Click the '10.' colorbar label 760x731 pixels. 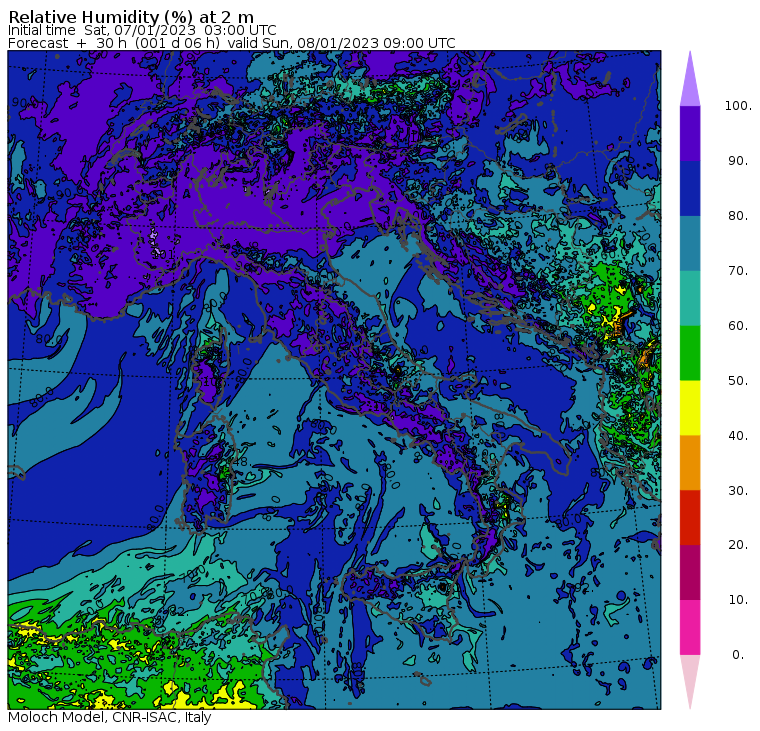coord(738,600)
